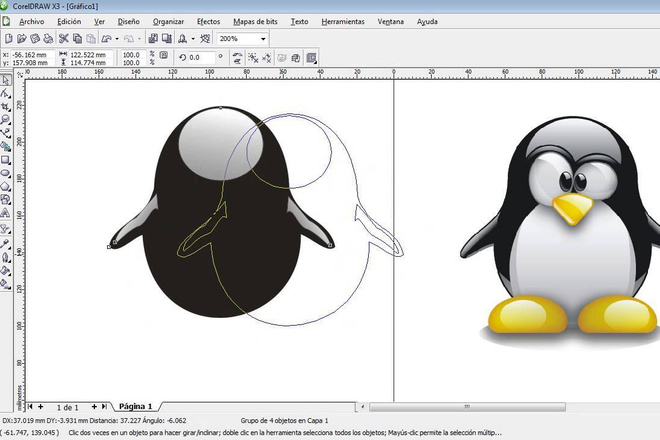This screenshot has width=660, height=440.
Task: Select the Ellipse tool
Action: [x=5, y=173]
